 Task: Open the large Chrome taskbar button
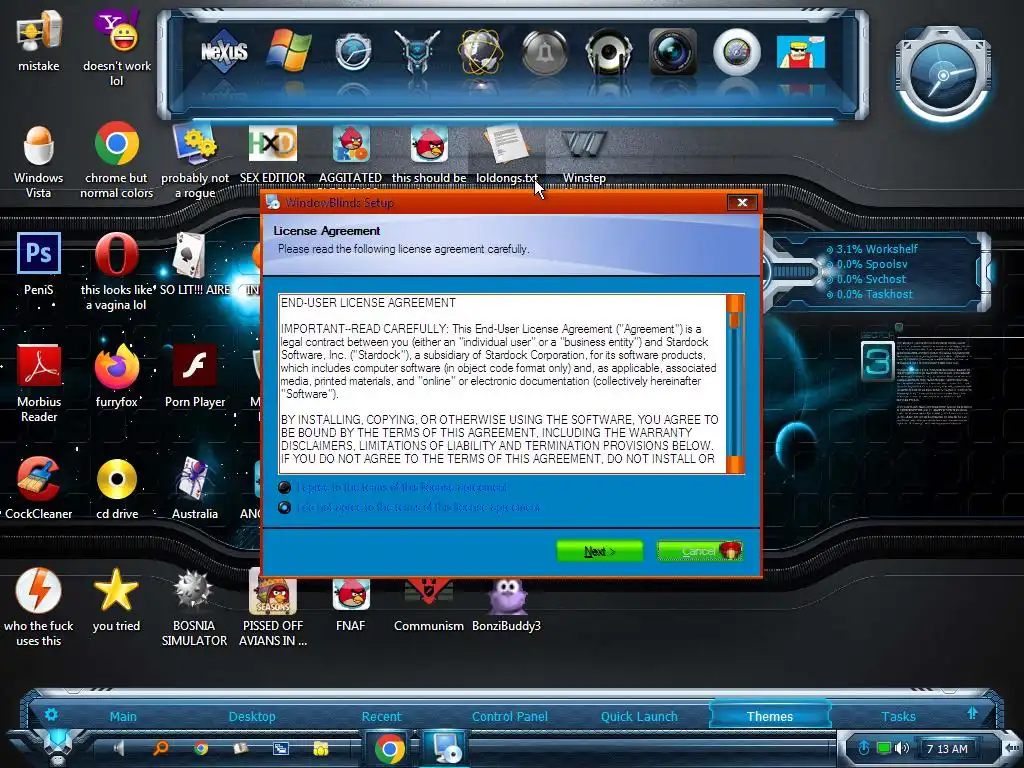tap(390, 749)
